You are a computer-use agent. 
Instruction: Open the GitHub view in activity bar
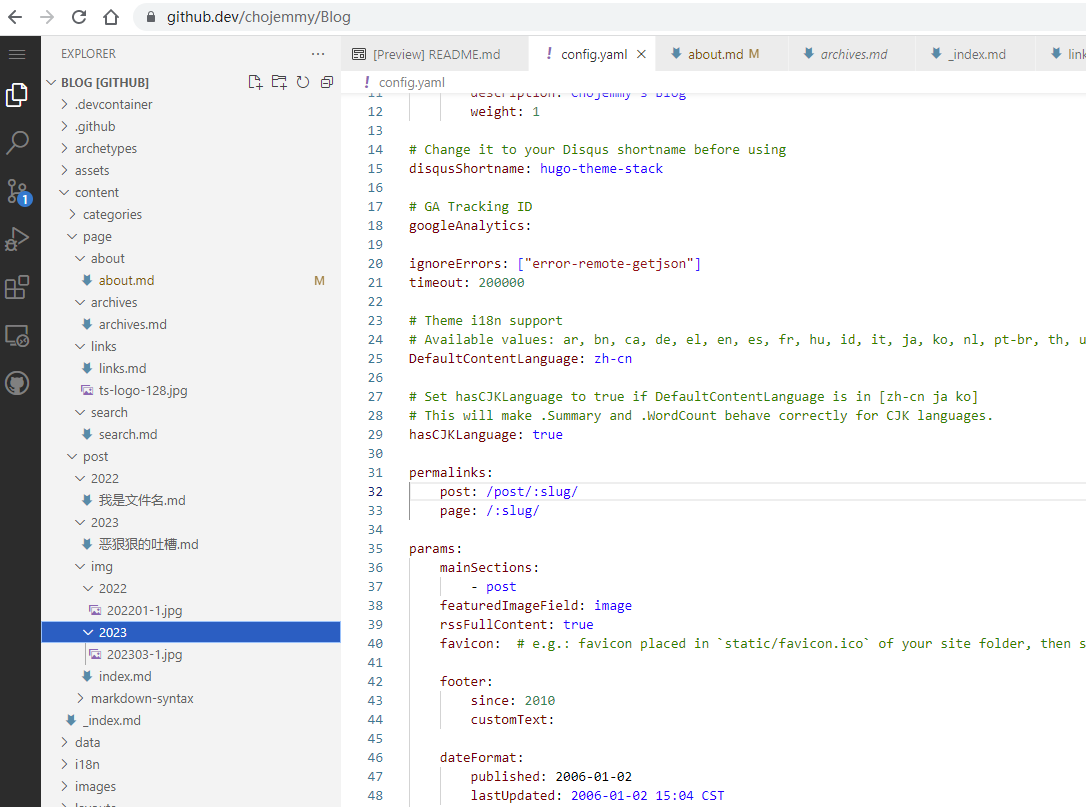pyautogui.click(x=17, y=383)
